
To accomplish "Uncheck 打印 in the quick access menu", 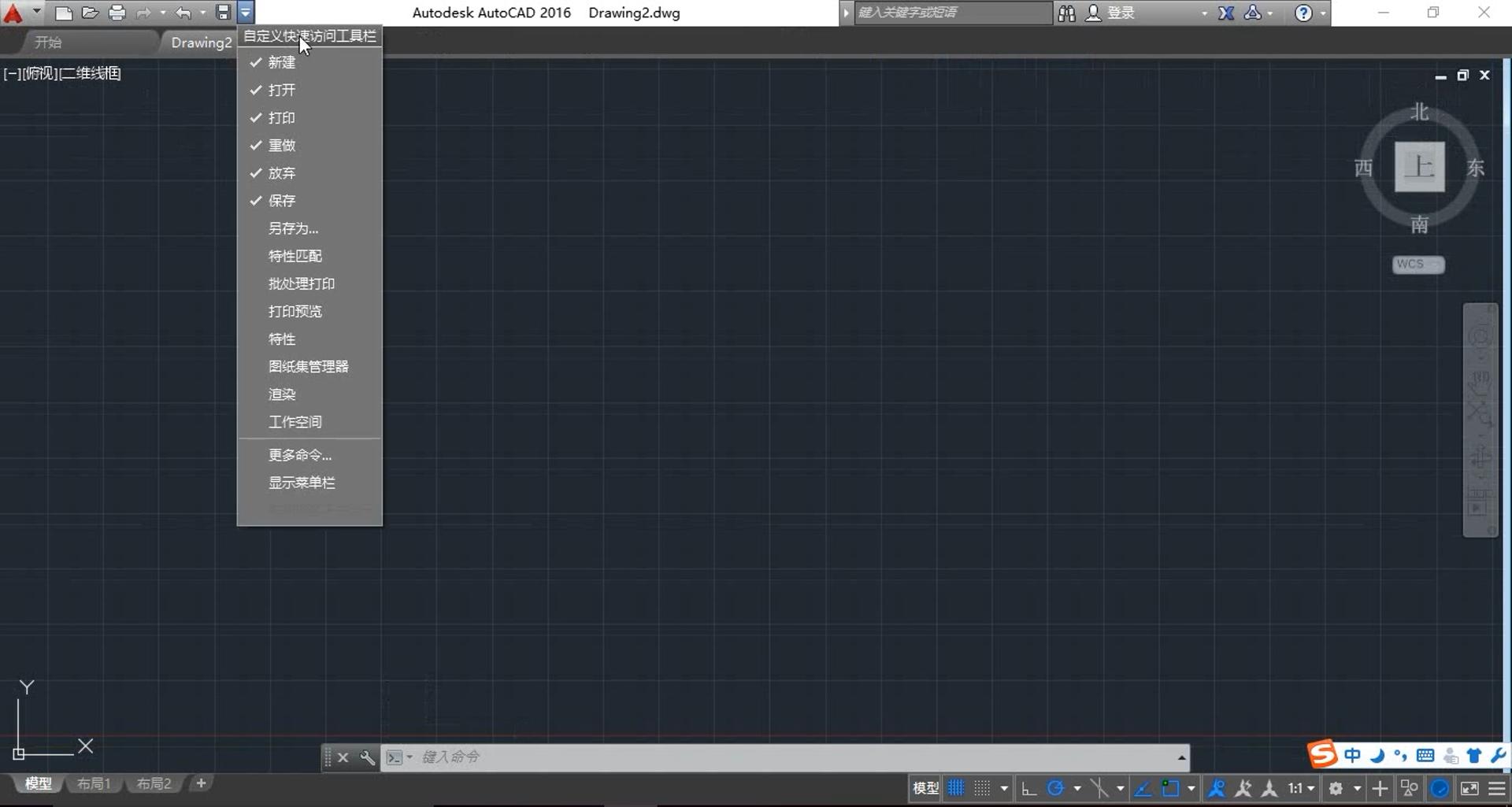I will pyautogui.click(x=309, y=117).
